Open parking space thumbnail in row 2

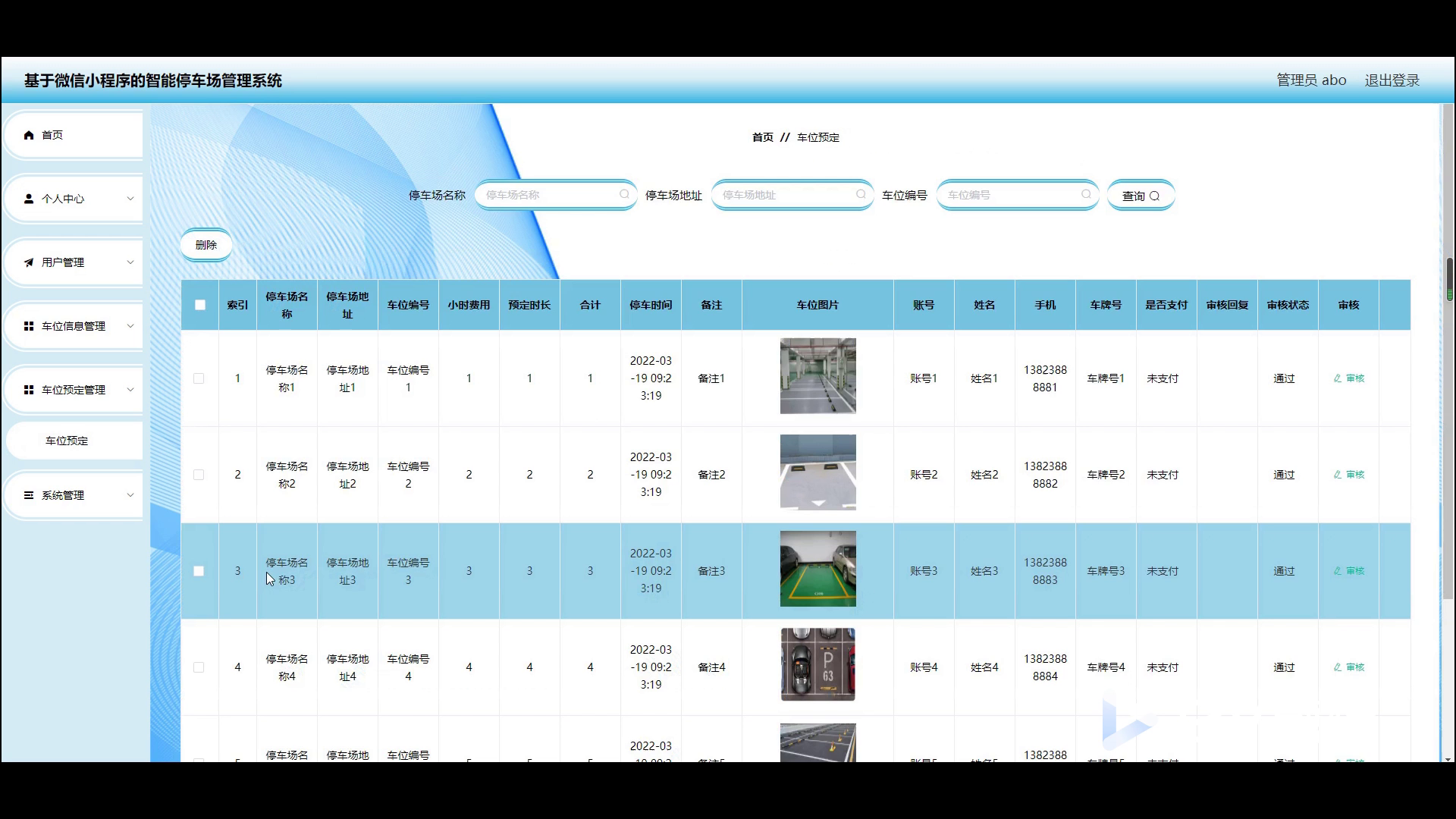[x=817, y=472]
